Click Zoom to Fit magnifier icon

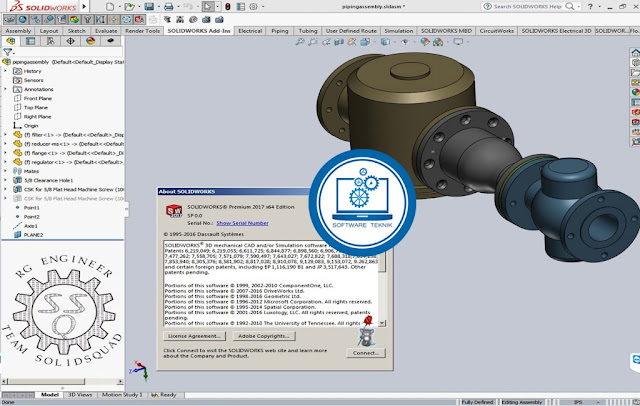(x=300, y=42)
